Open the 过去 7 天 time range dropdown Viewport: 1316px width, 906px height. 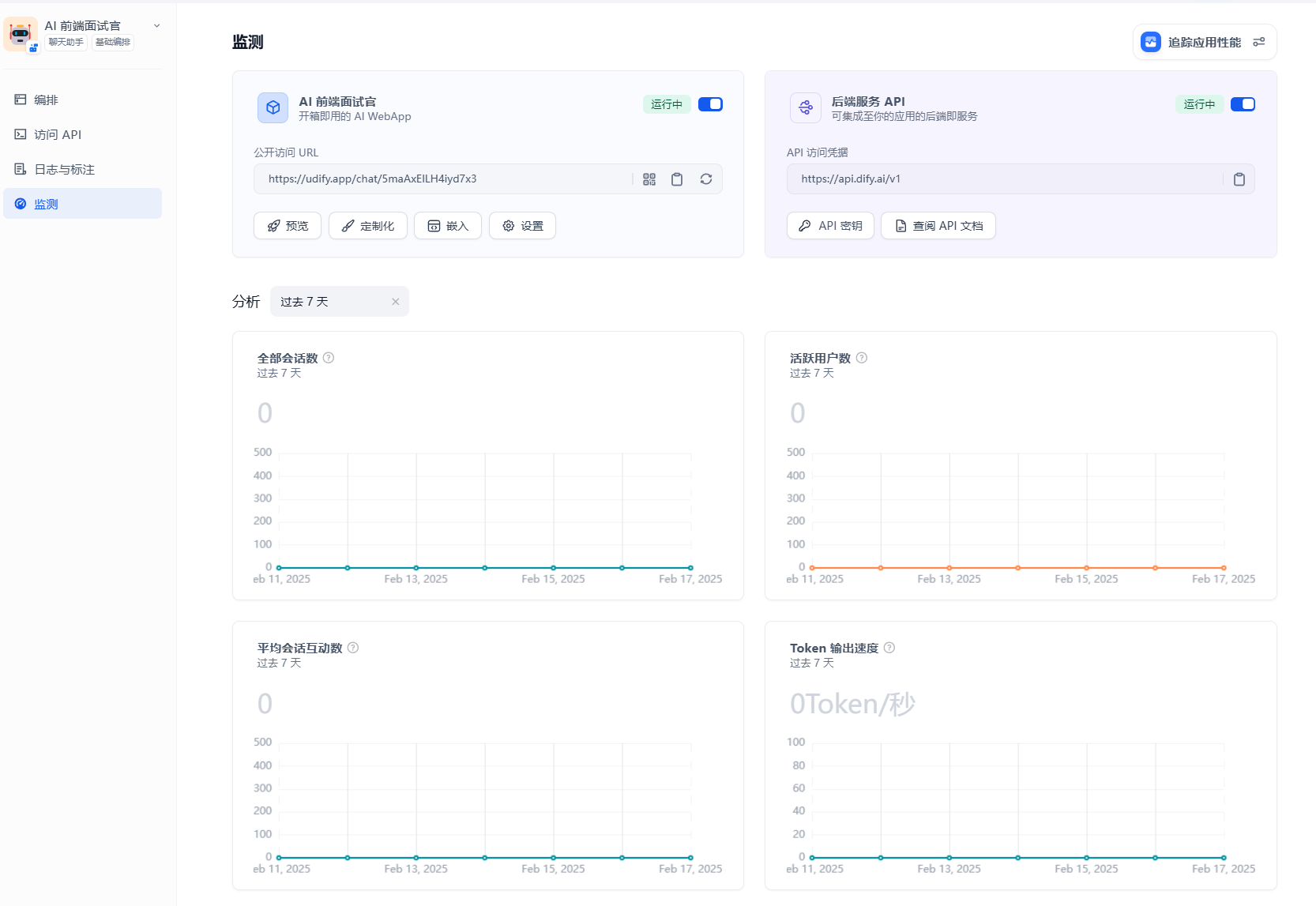click(x=340, y=302)
